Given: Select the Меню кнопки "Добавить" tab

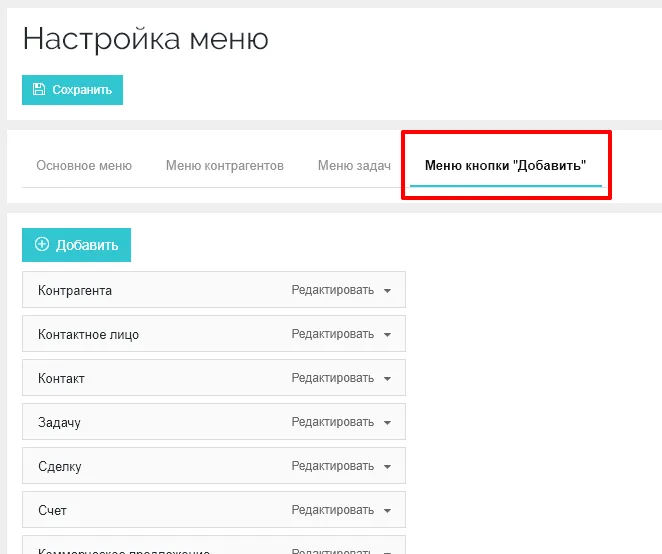Looking at the screenshot, I should (x=505, y=165).
